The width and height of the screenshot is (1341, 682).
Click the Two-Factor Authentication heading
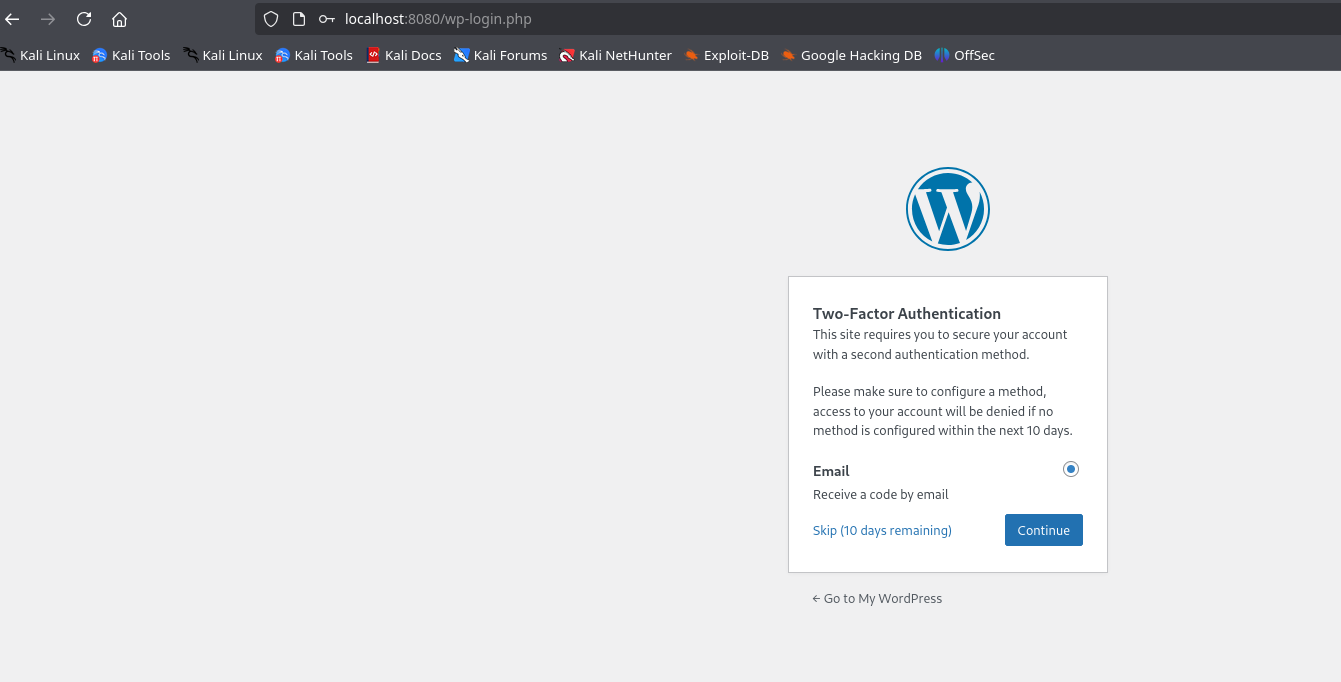(907, 313)
